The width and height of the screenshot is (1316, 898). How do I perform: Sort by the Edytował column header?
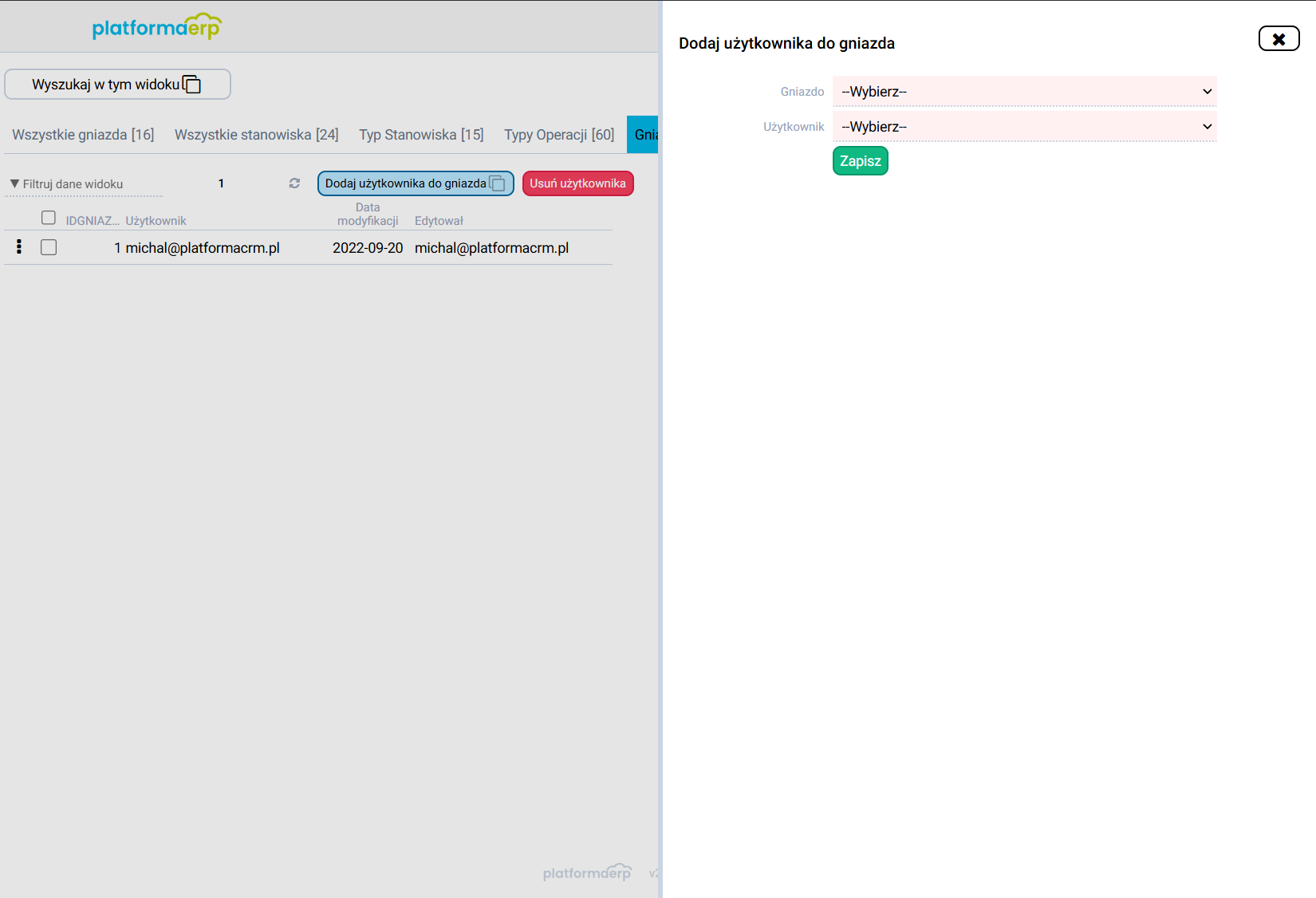coord(439,221)
